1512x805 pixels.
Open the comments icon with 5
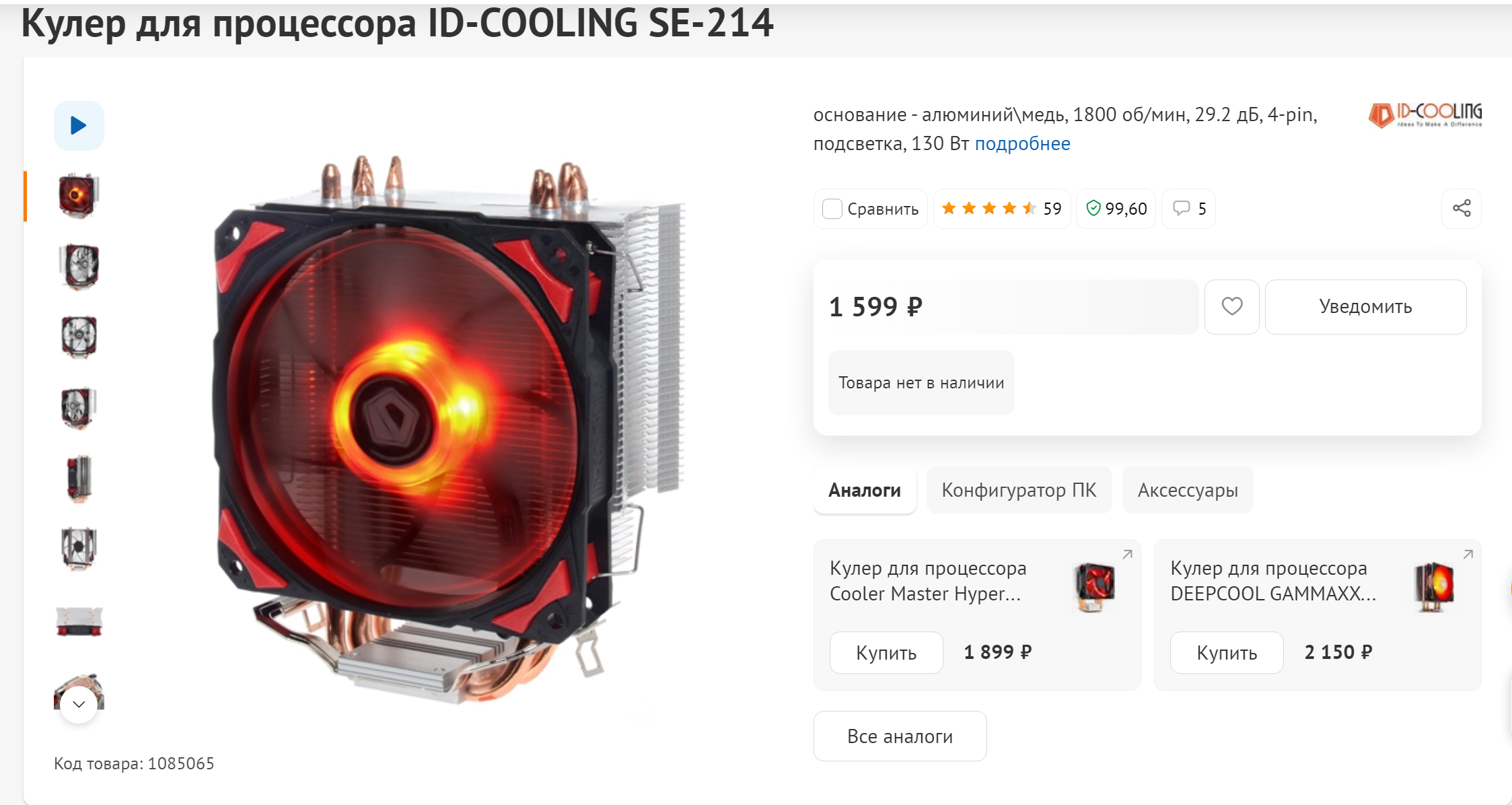[x=1188, y=209]
